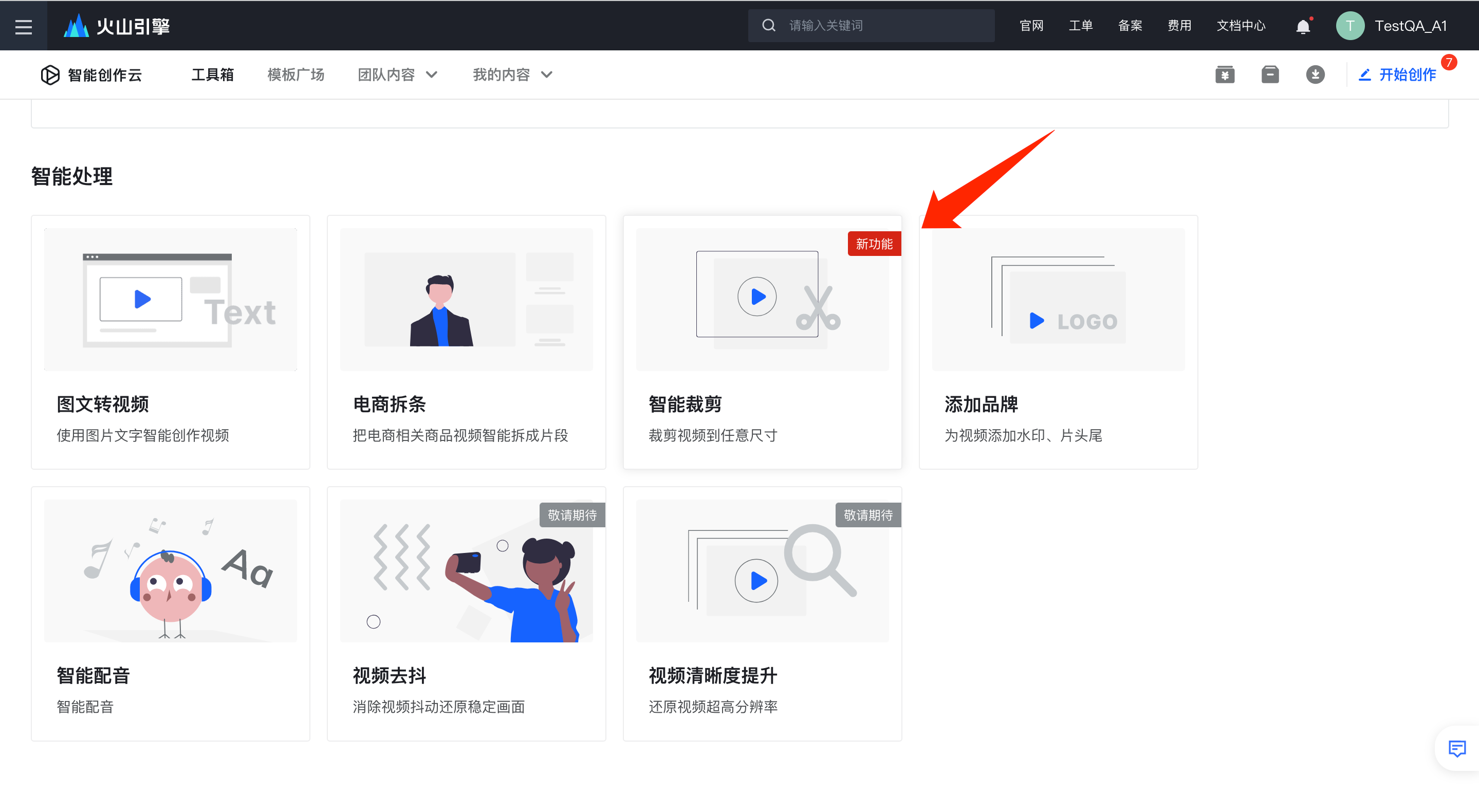Screen dimensions: 1479x812
Task: Open the 添加品牌 card thumbnail
Action: click(x=1058, y=299)
